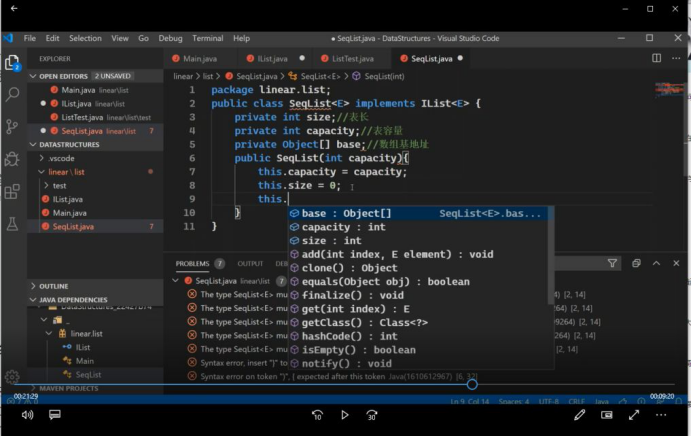Skip forward 30 seconds in video

372,415
